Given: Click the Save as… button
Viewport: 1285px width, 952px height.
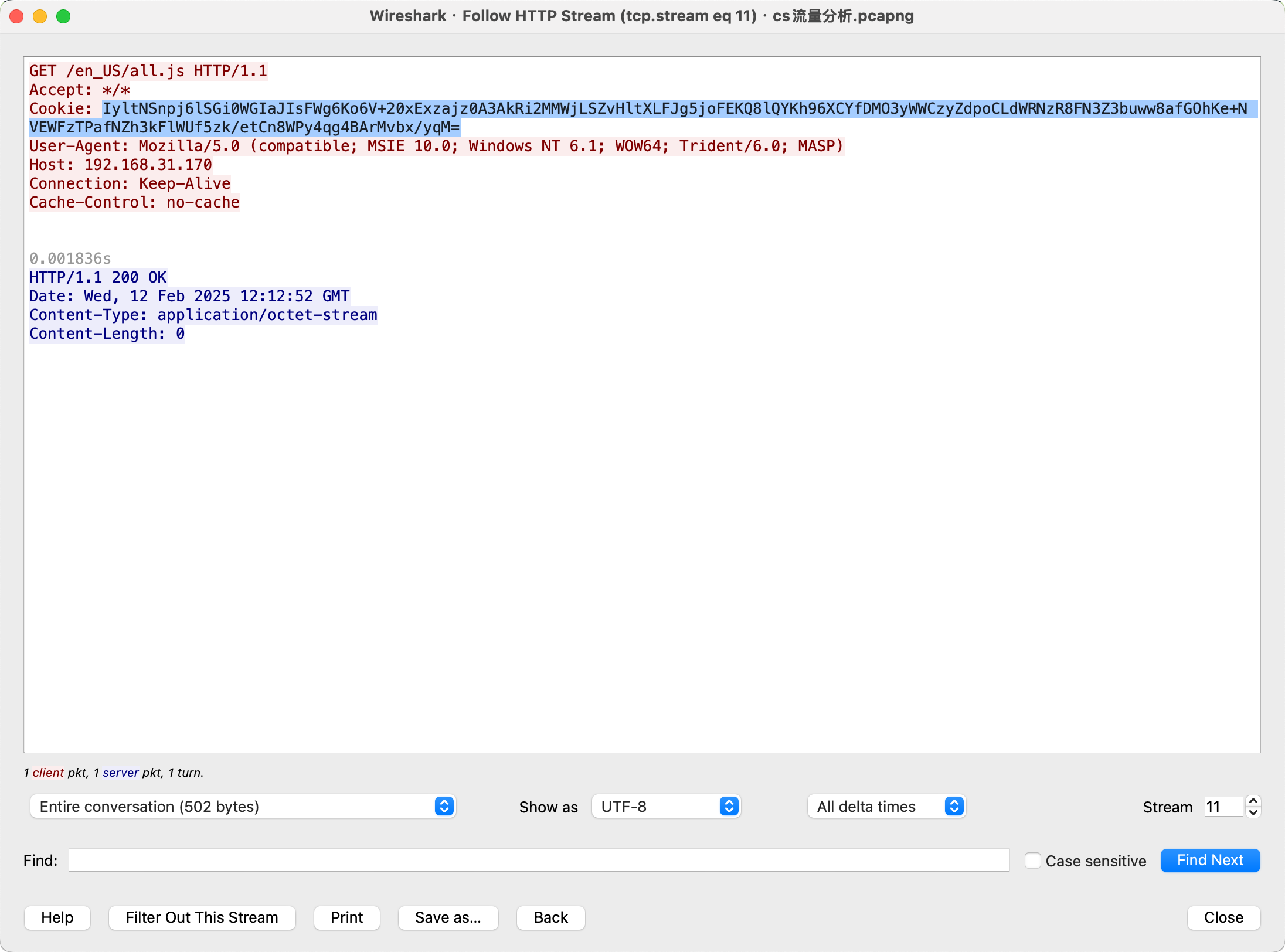Looking at the screenshot, I should click(448, 917).
